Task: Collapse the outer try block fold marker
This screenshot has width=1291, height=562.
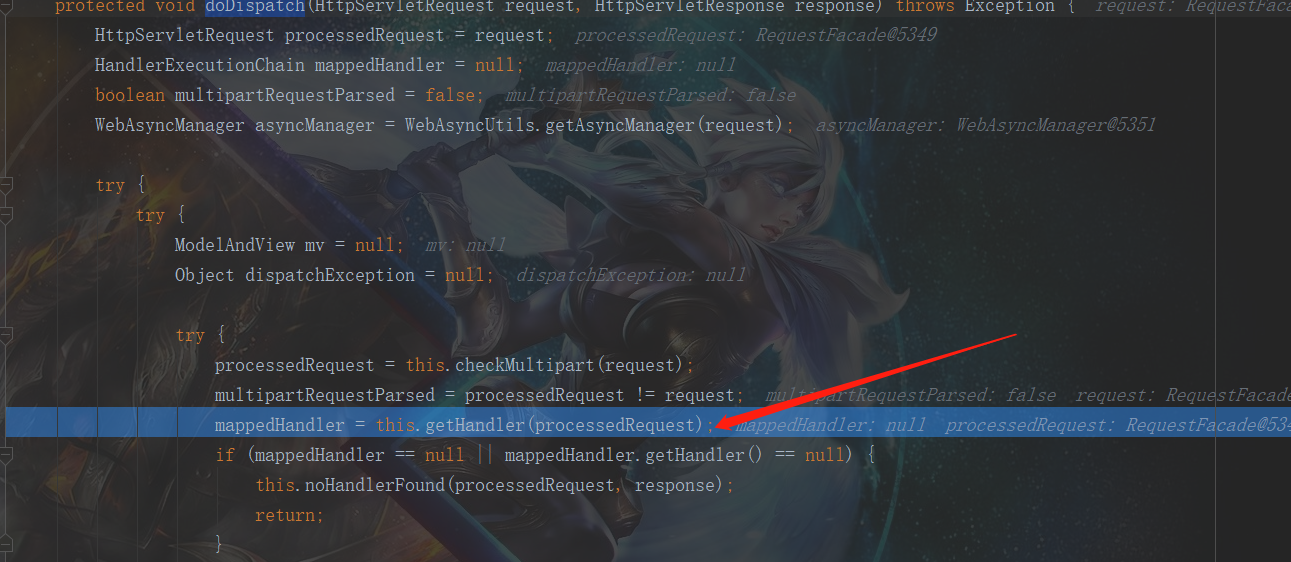Action: (x=6, y=185)
